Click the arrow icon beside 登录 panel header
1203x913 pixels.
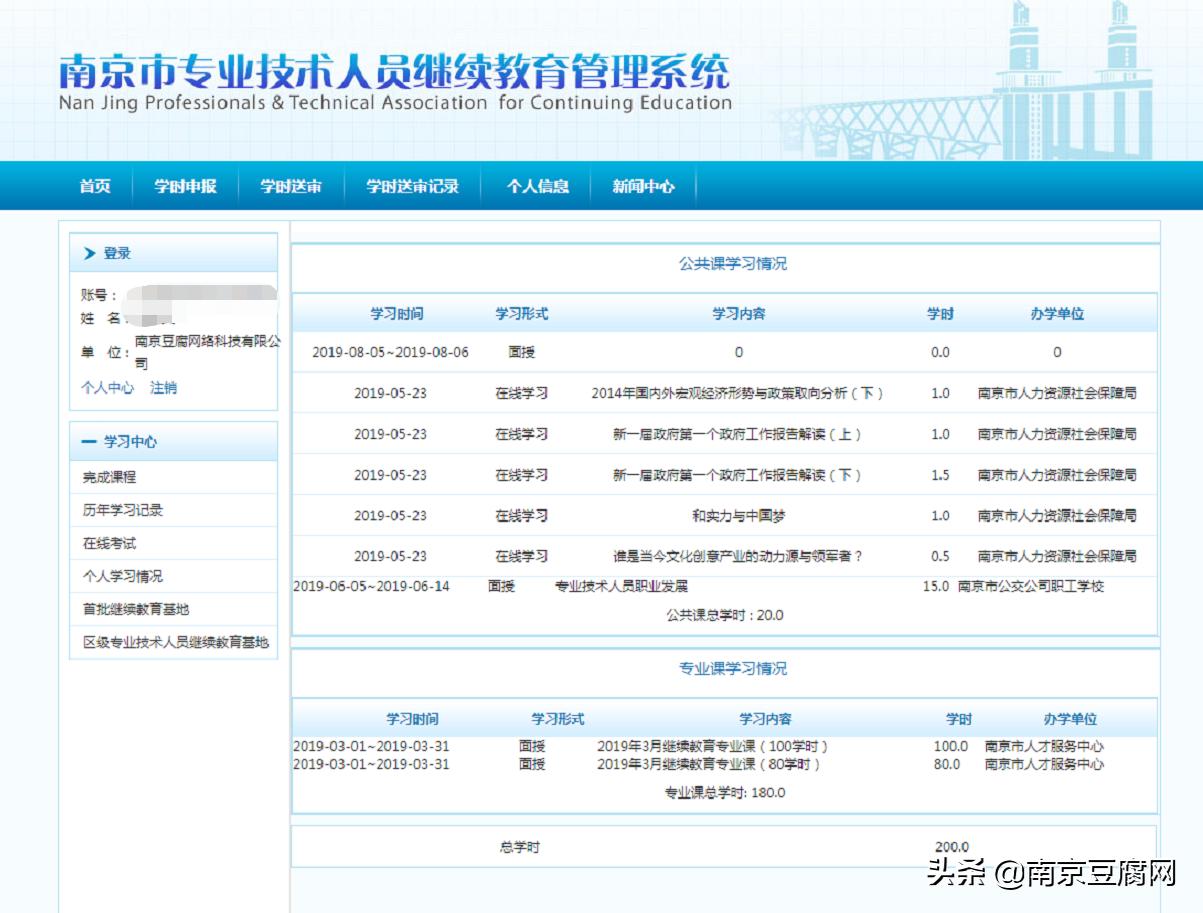coord(90,252)
